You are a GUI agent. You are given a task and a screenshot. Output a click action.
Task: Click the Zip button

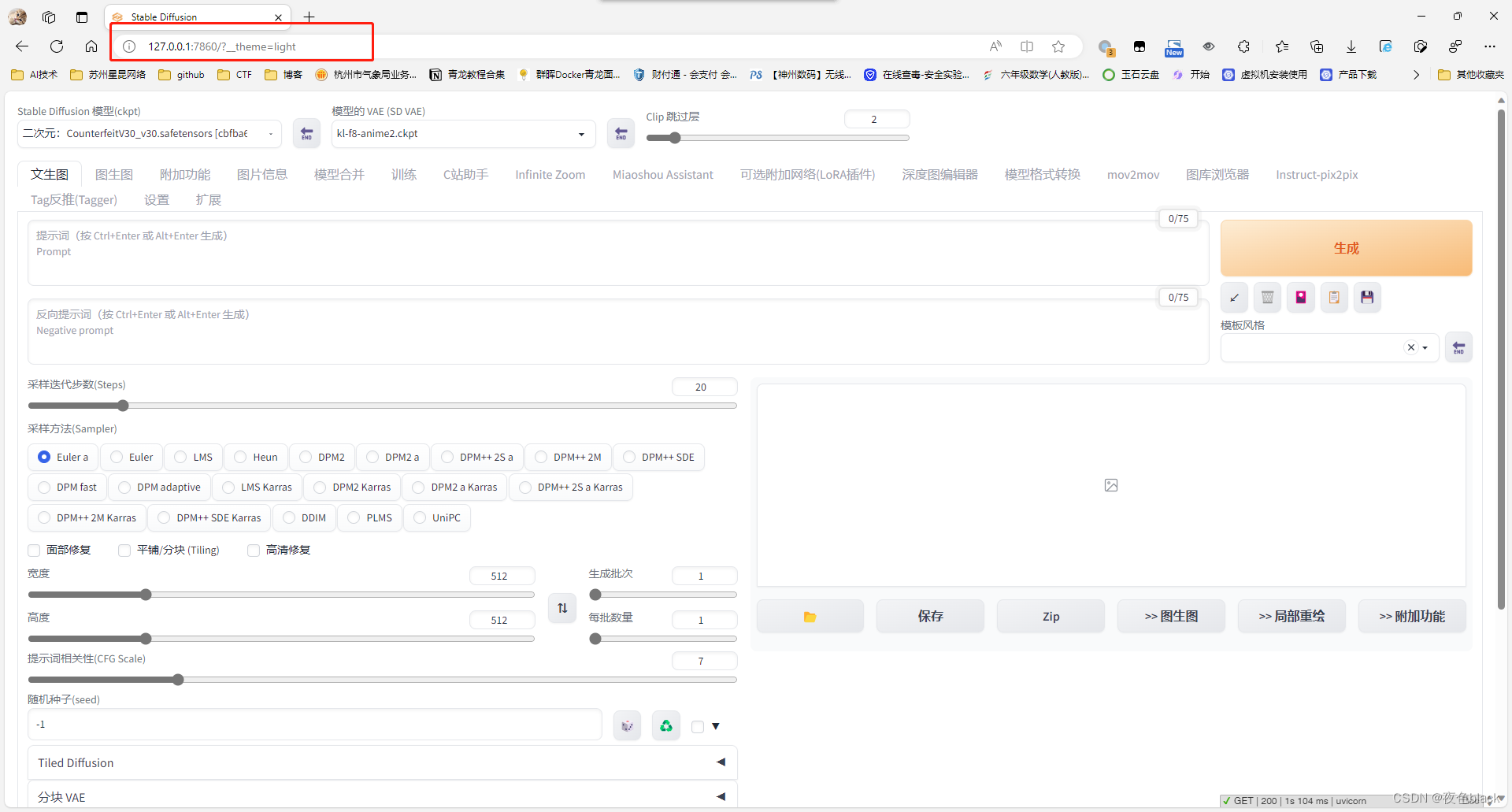point(1051,616)
